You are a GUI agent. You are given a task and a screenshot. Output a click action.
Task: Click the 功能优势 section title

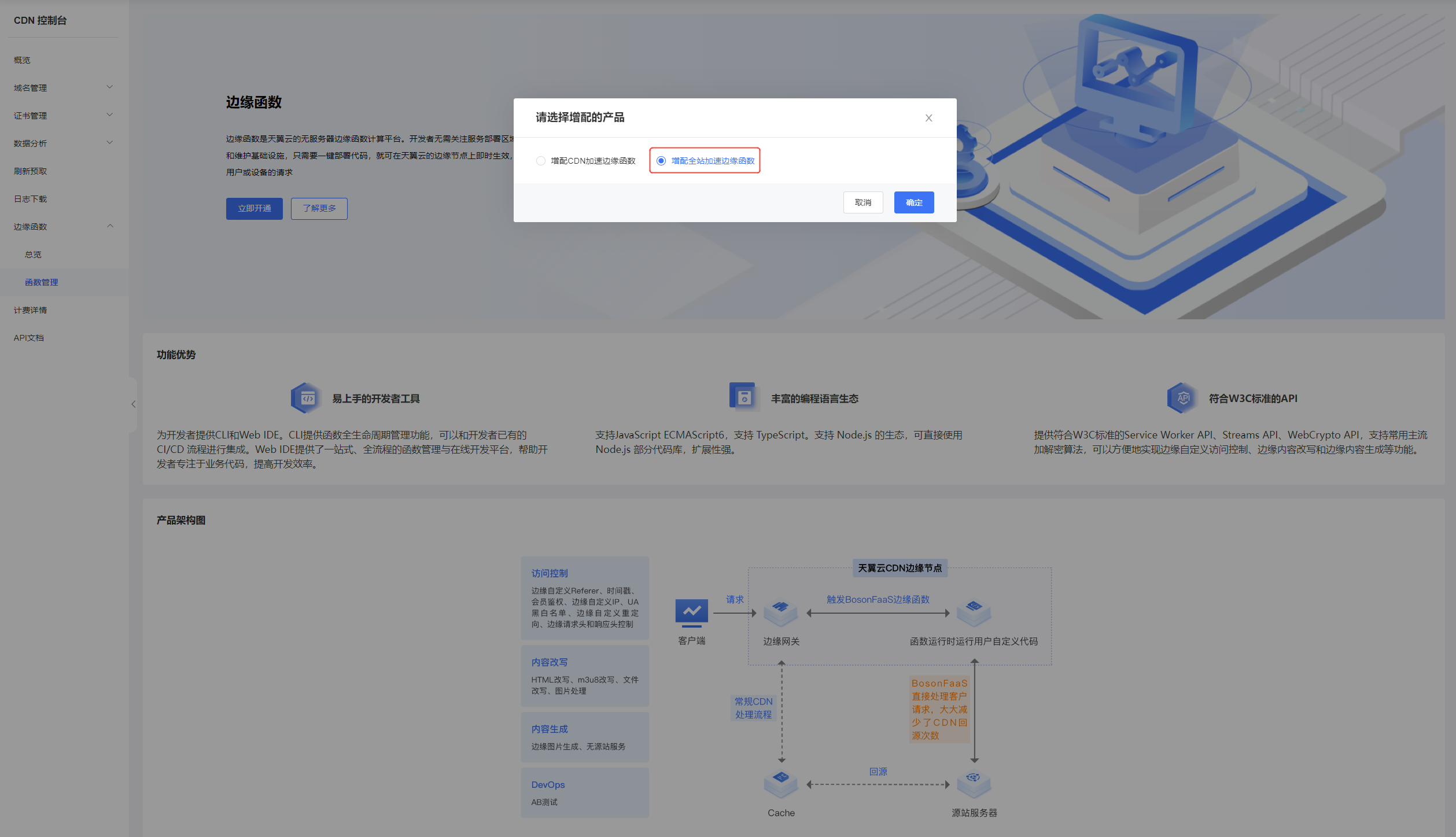[176, 355]
